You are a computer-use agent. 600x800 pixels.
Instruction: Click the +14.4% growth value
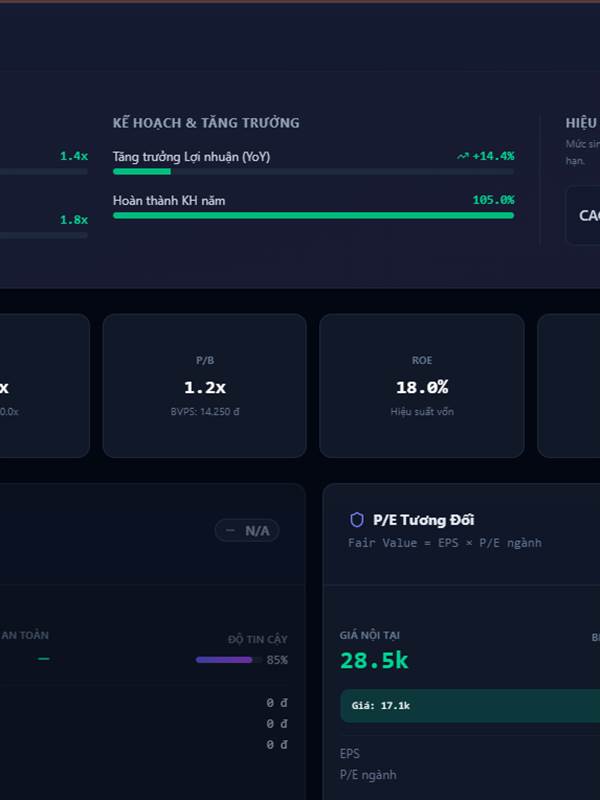[x=493, y=156]
